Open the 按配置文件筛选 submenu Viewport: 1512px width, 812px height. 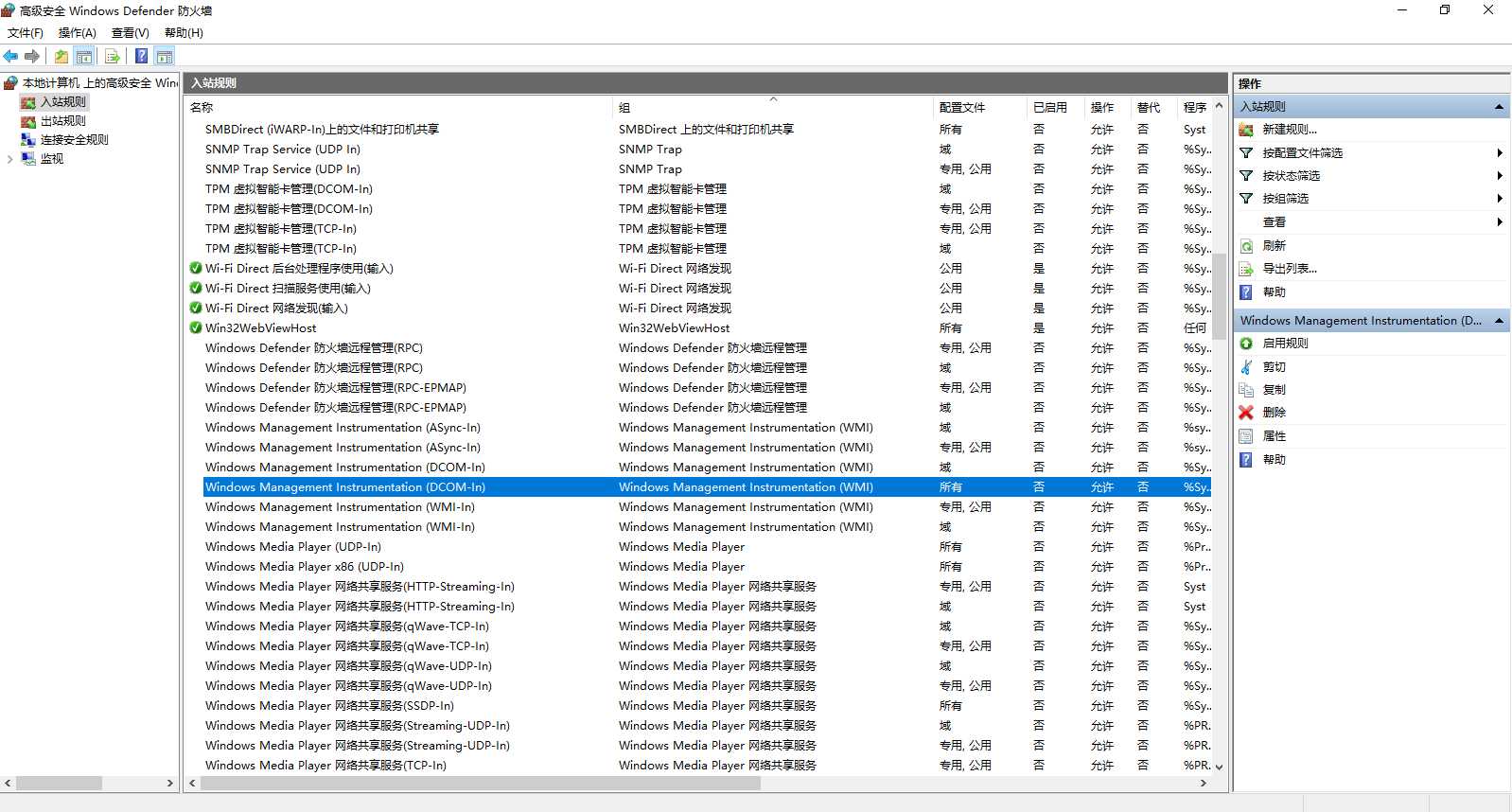click(1371, 153)
